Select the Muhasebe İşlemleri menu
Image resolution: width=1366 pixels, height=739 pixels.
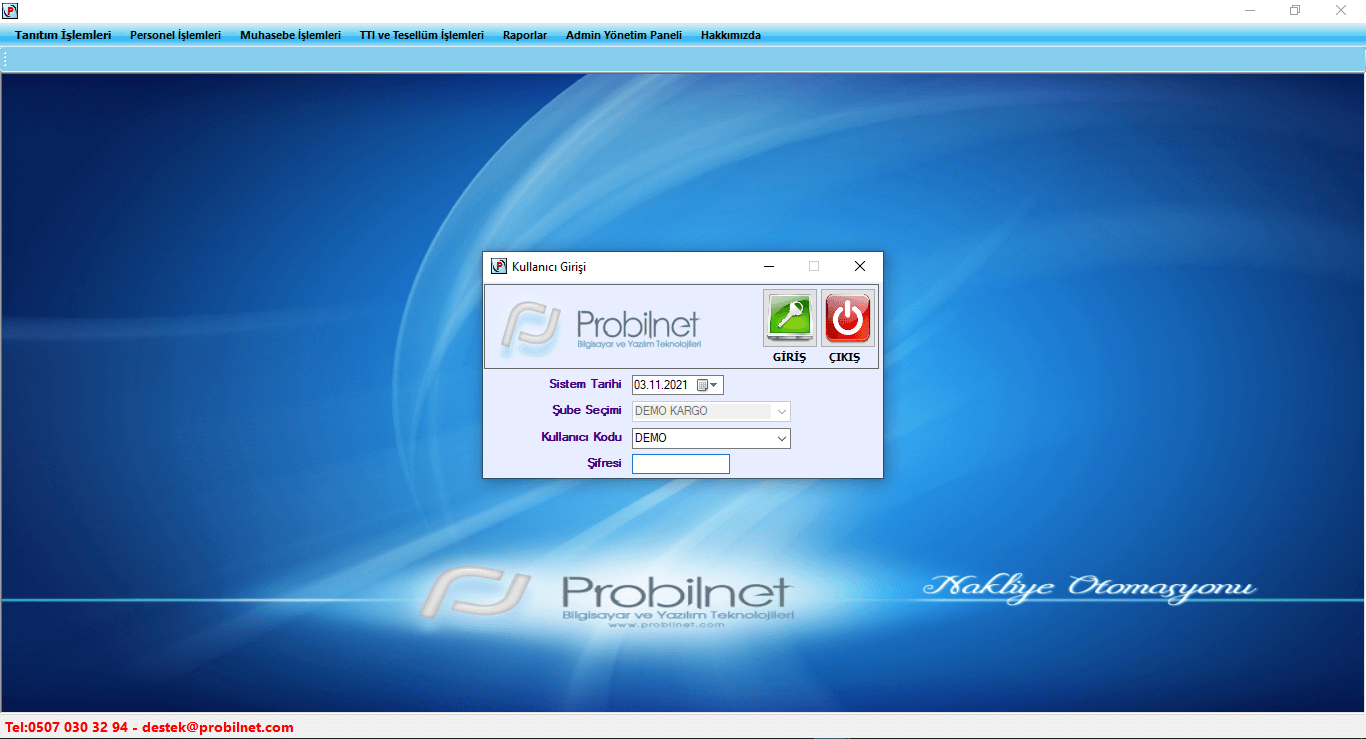290,35
